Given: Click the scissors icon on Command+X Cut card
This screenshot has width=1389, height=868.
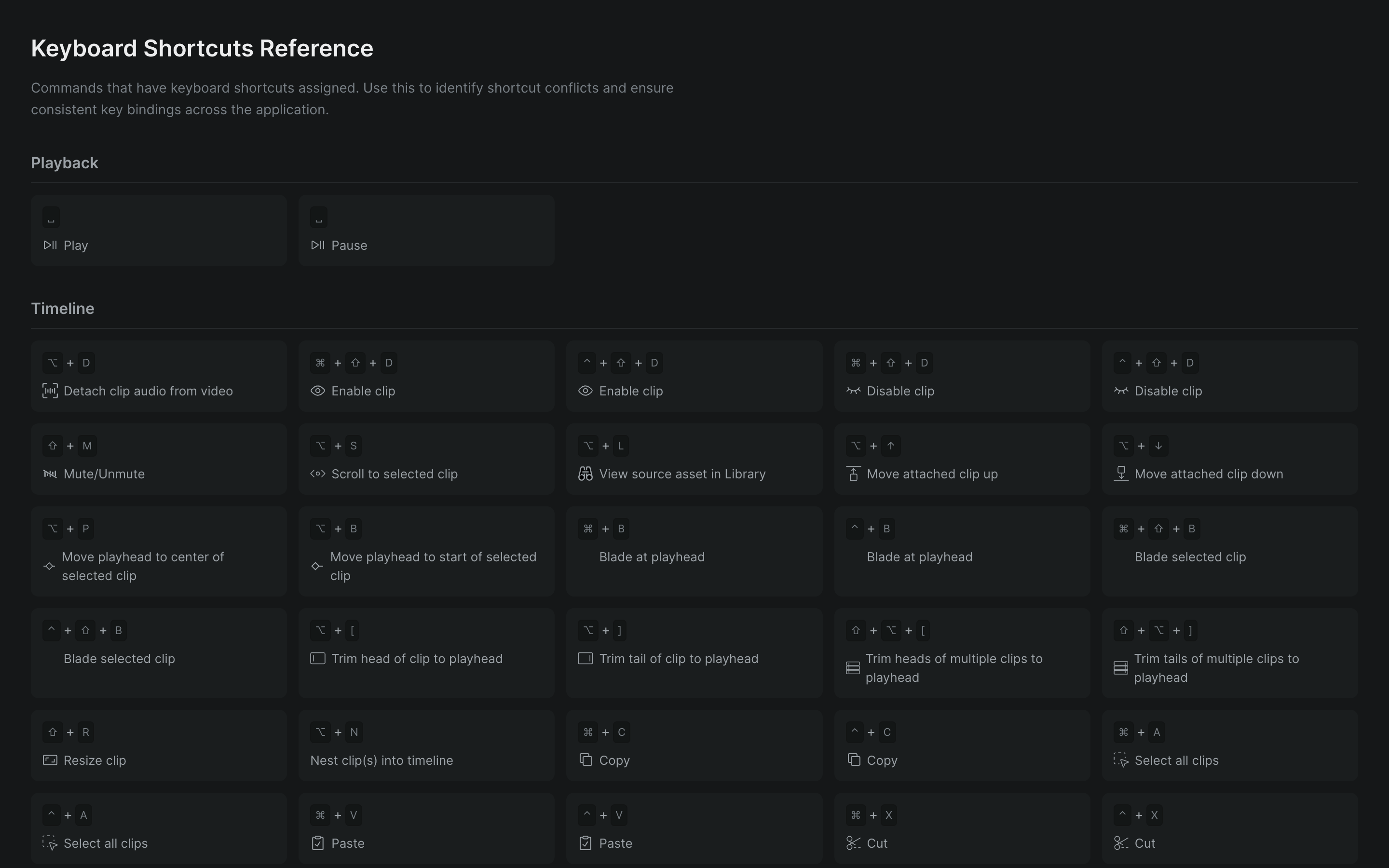Looking at the screenshot, I should point(854,843).
